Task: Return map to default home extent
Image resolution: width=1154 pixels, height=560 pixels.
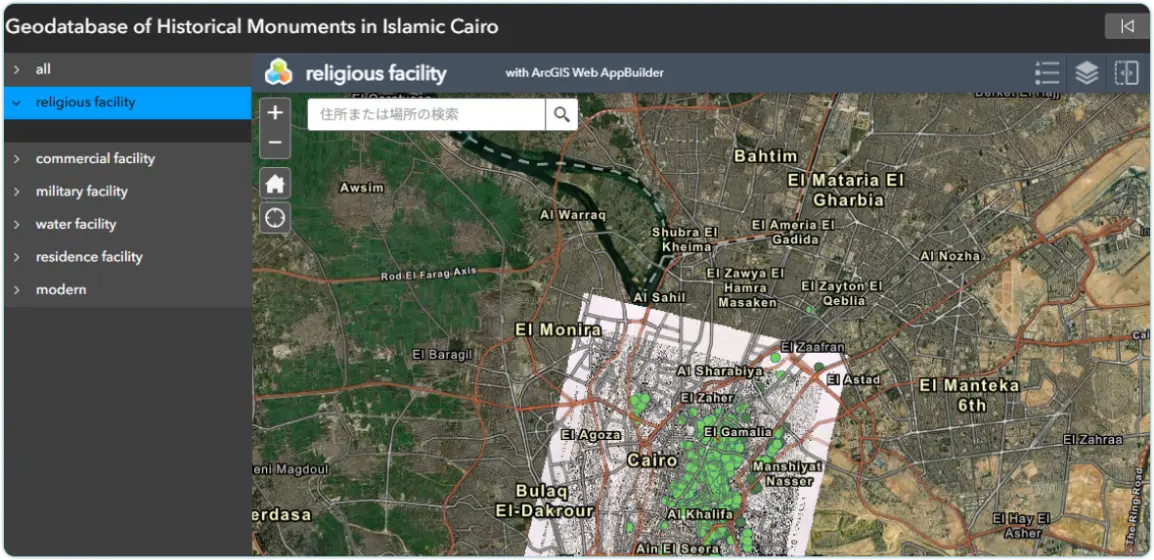Action: coord(275,184)
